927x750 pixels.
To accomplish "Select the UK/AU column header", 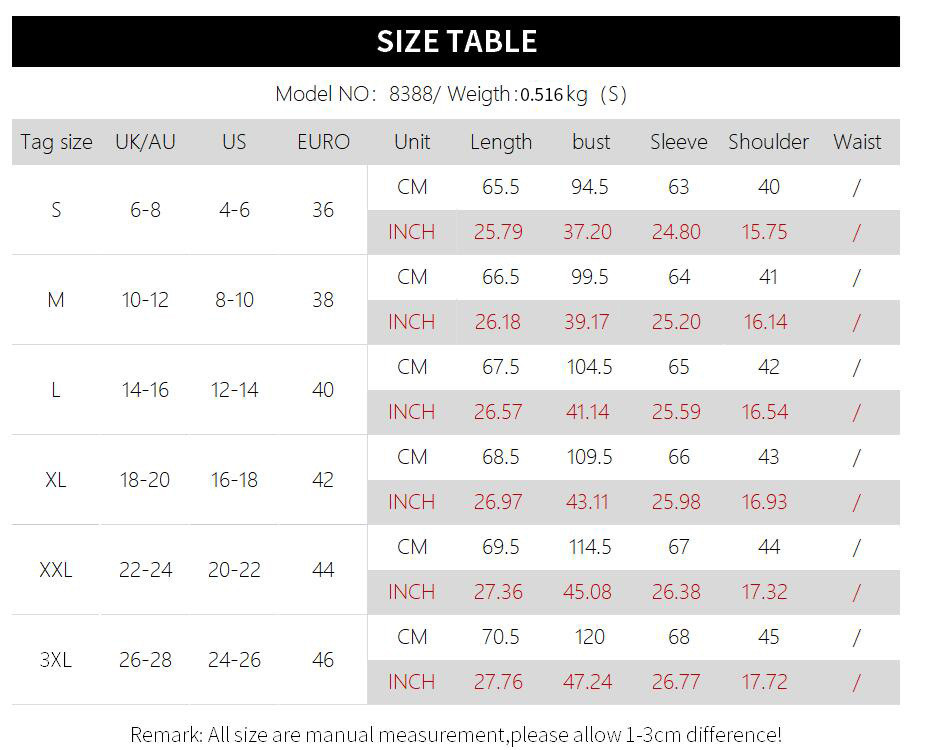I will point(145,142).
